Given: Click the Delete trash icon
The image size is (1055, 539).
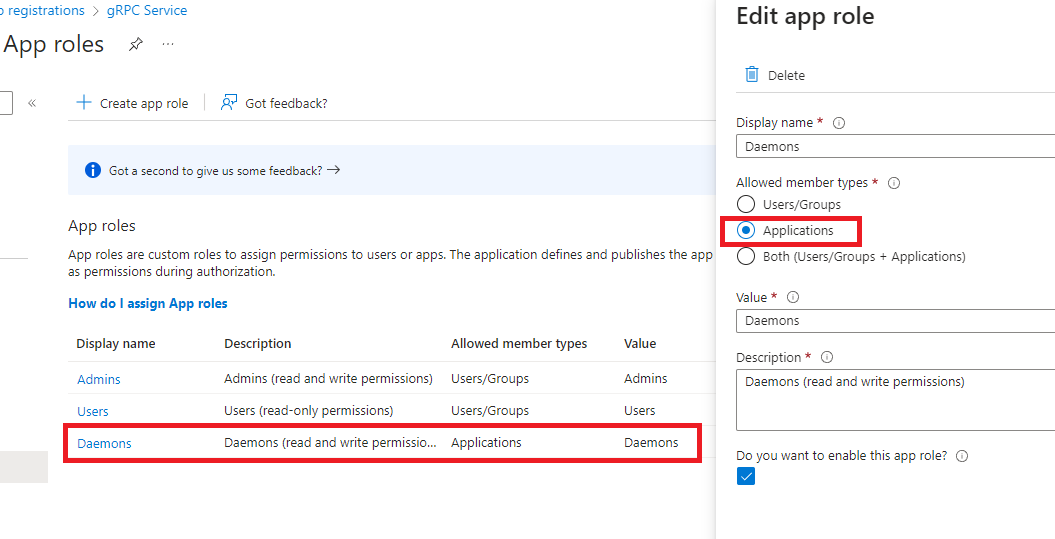Looking at the screenshot, I should click(x=752, y=75).
